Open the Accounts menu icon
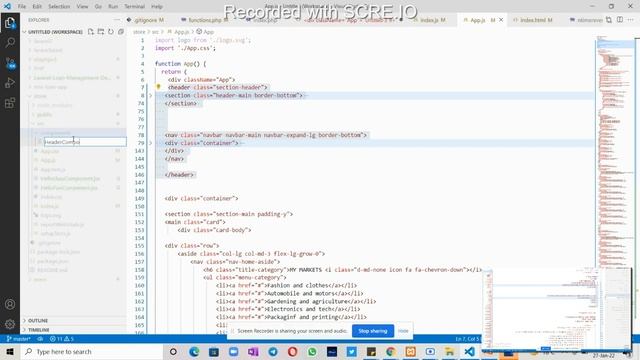Screen dimensions: 640x360 pos(10,304)
